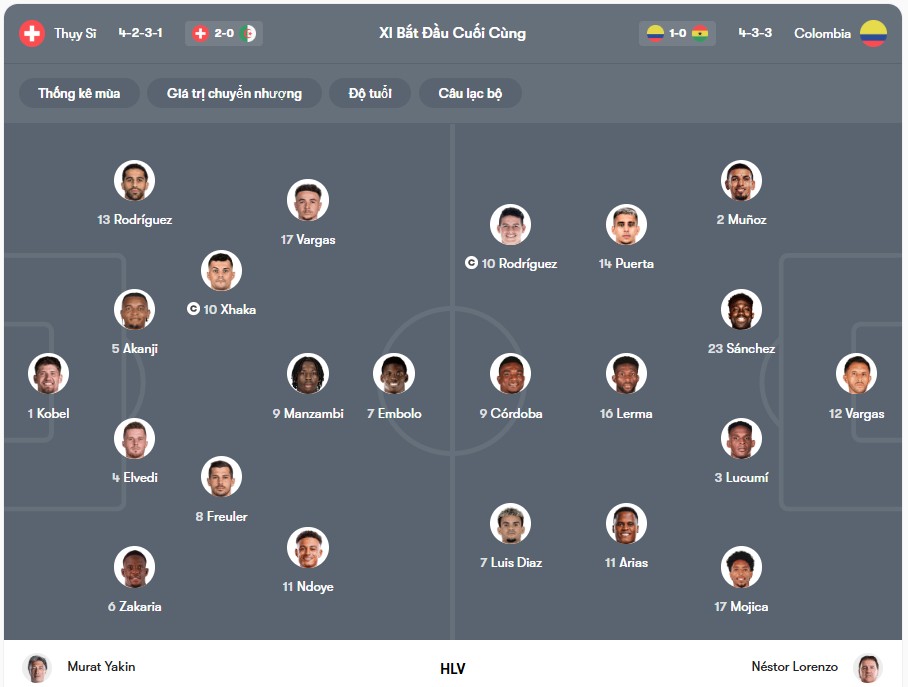The width and height of the screenshot is (908, 687).
Task: Select Embolo's avatar on the pitch
Action: point(394,374)
